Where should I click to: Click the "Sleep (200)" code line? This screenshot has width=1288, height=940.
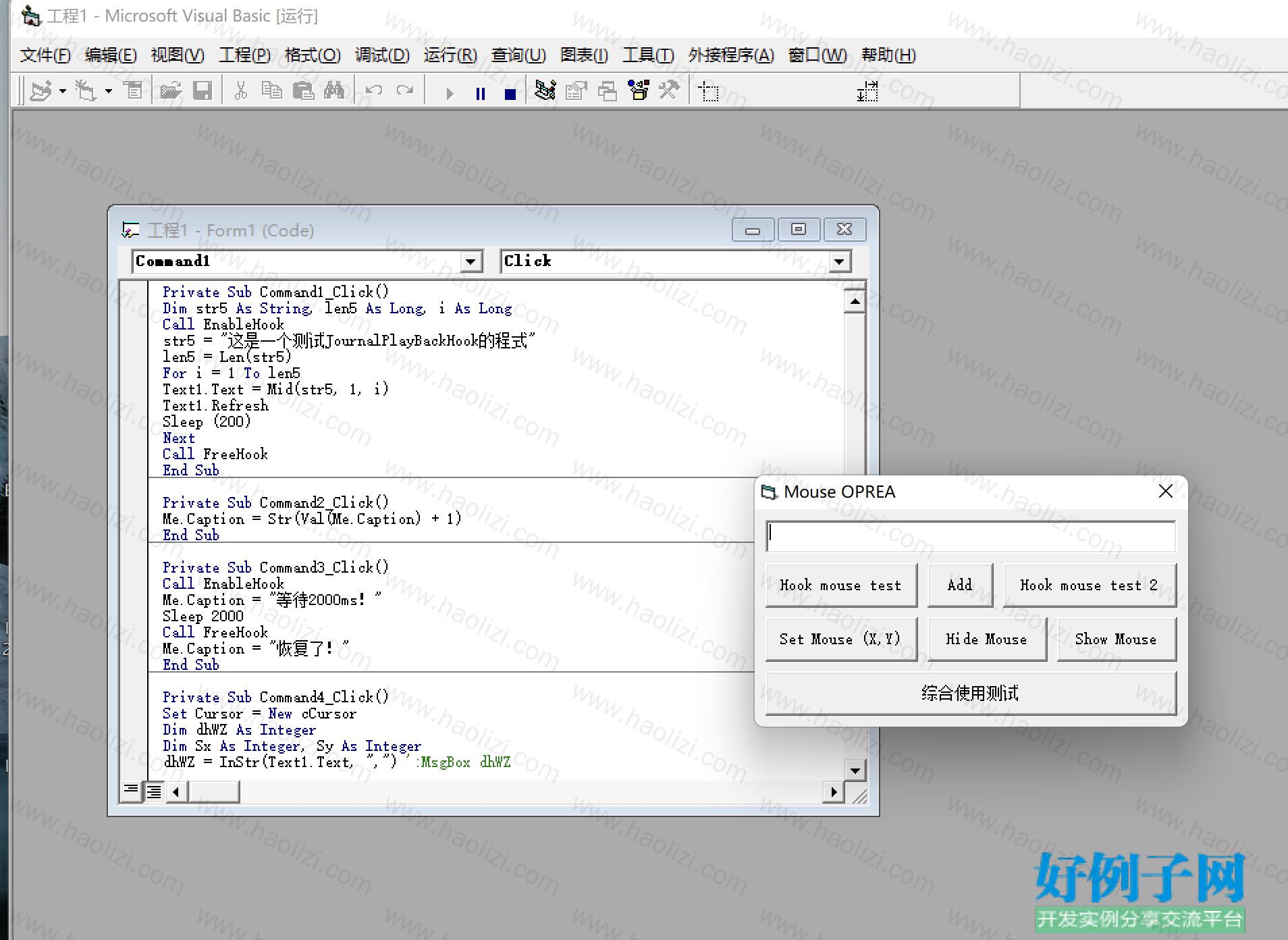tap(207, 421)
